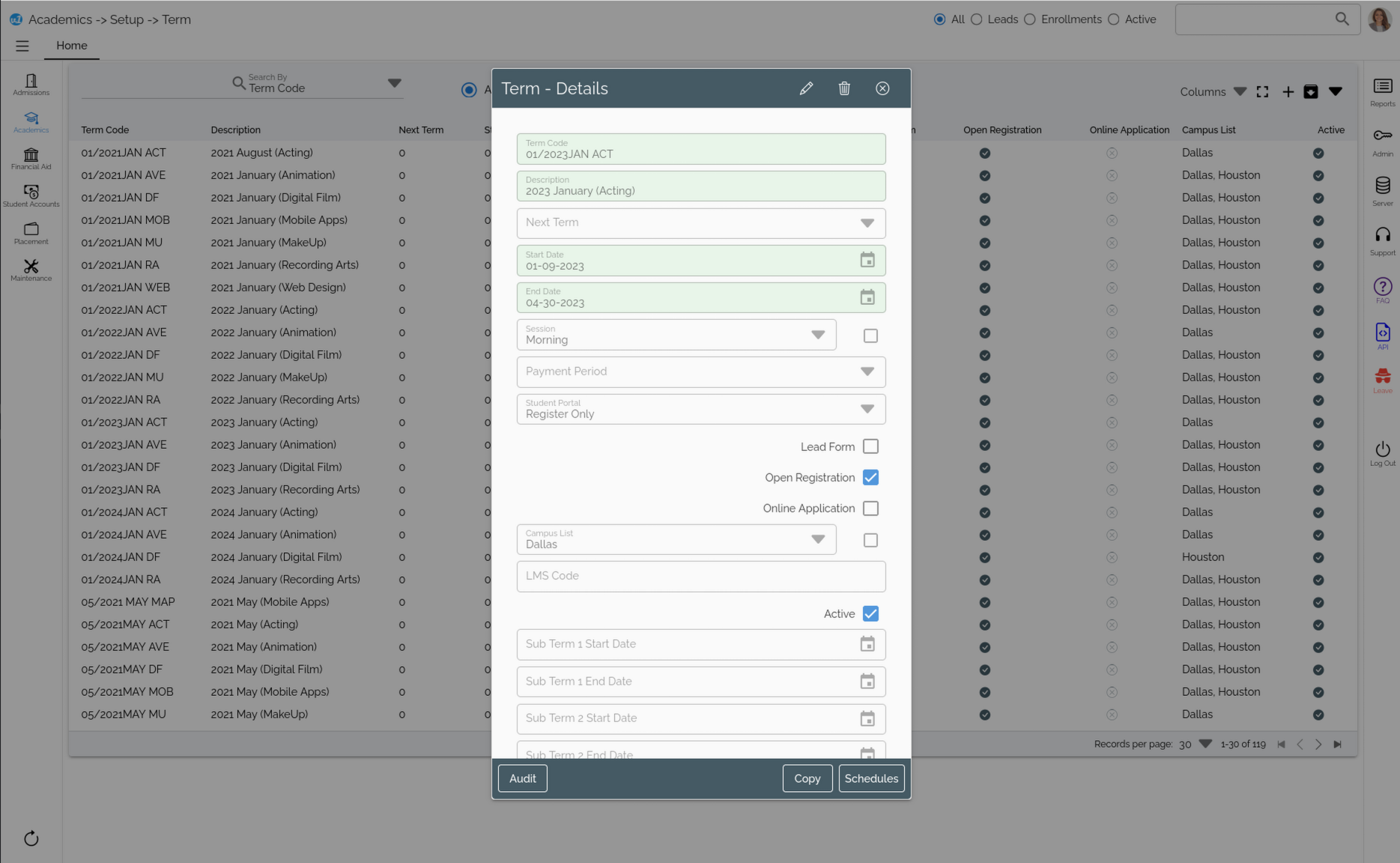Open the Student Portal dropdown

pyautogui.click(x=867, y=409)
